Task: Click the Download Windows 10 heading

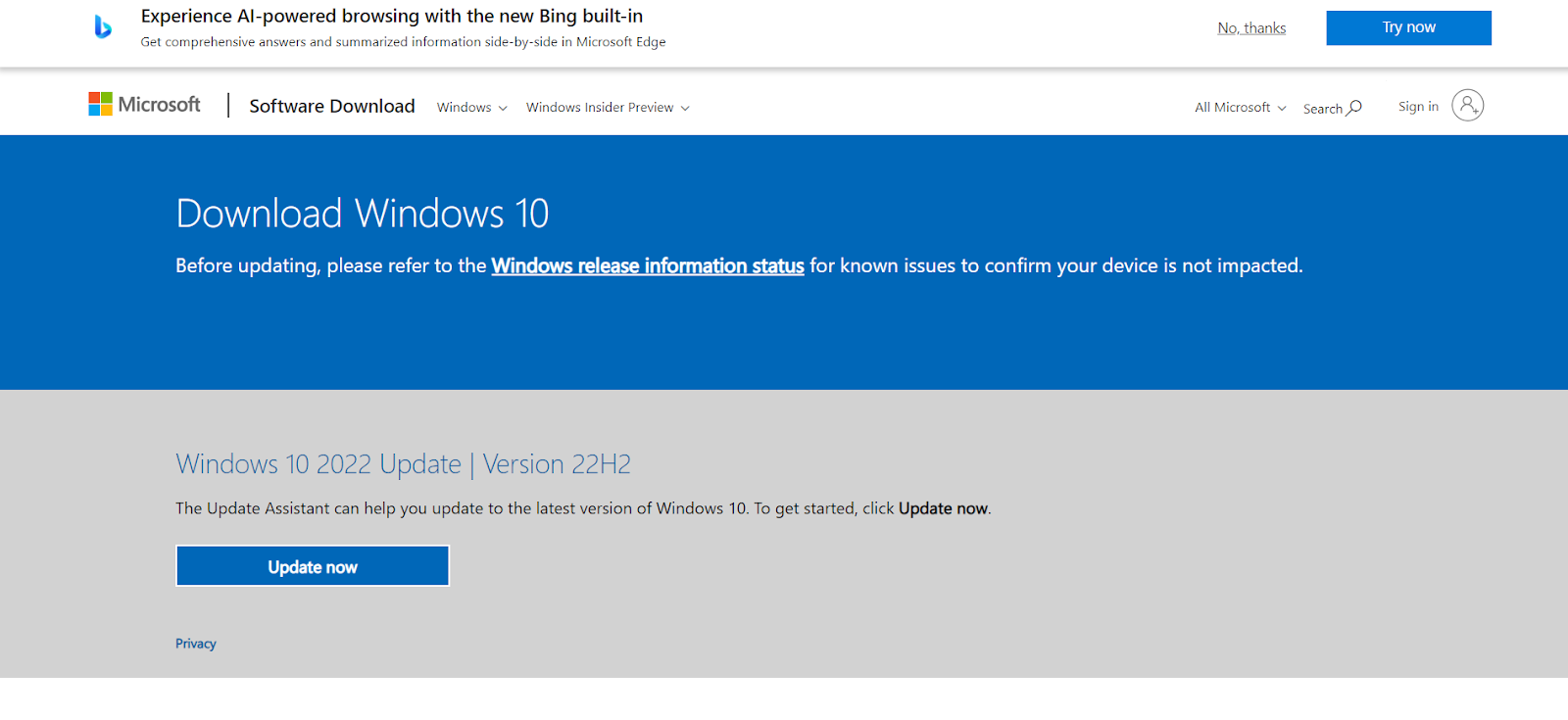Action: point(363,214)
